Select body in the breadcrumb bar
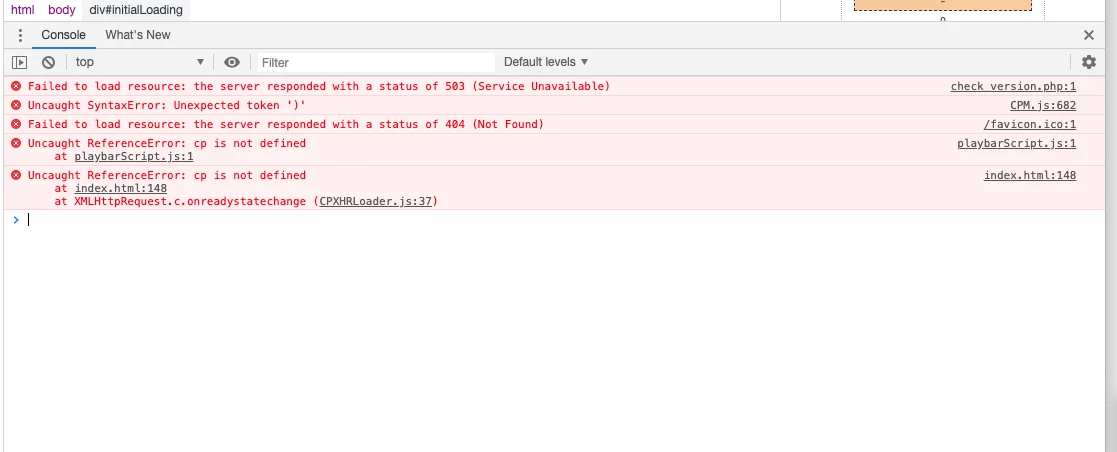 (61, 10)
